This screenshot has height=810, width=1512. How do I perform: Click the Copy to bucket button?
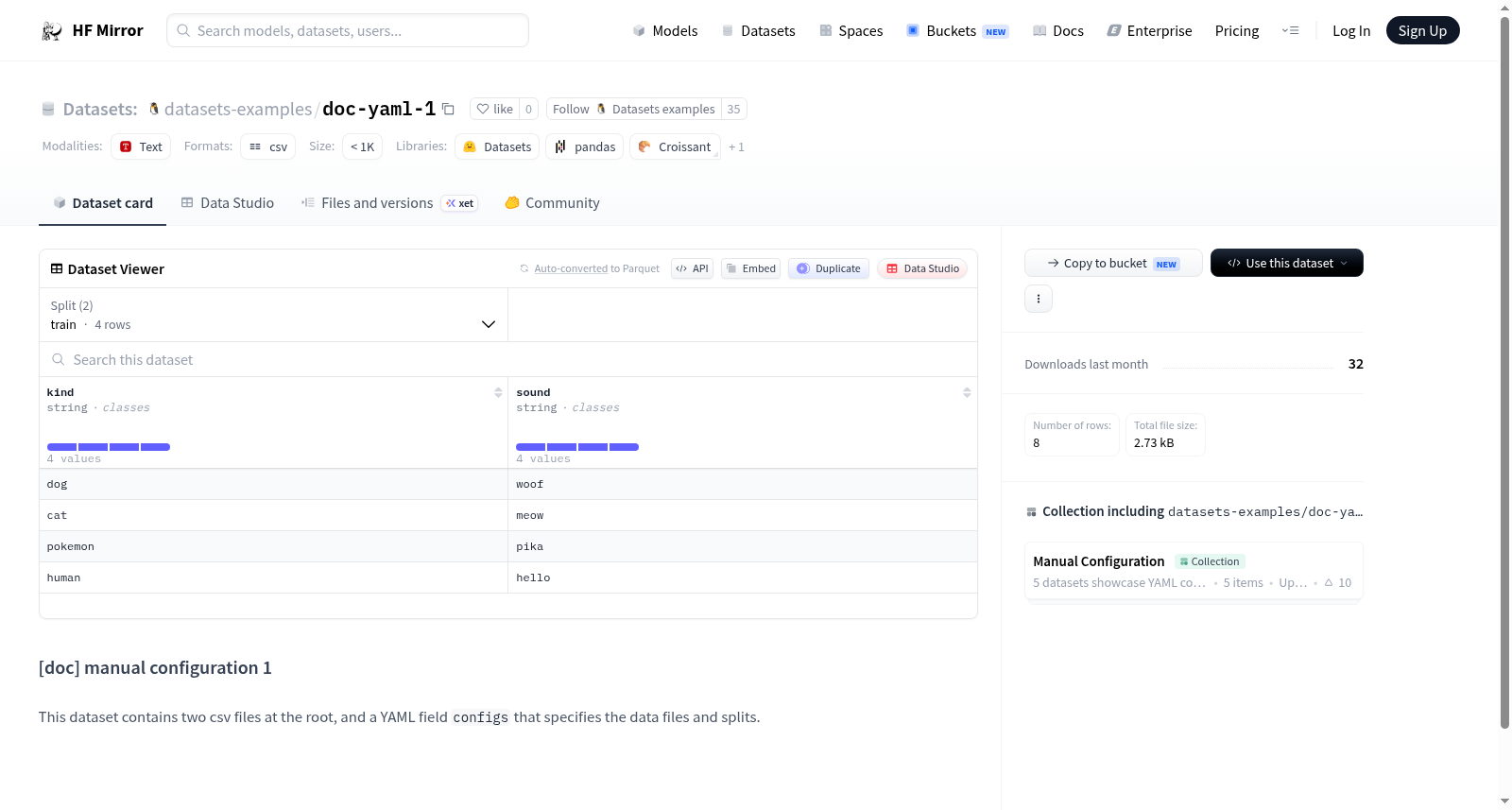(1113, 263)
